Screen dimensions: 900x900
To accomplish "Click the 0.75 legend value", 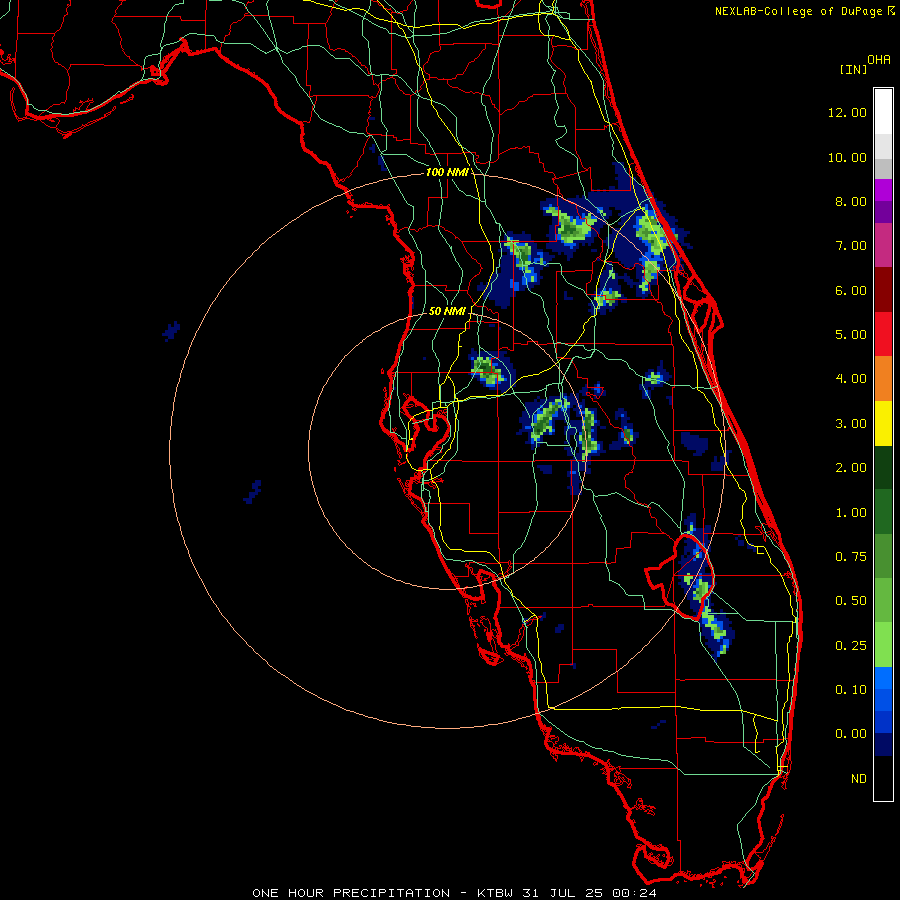I will (851, 557).
